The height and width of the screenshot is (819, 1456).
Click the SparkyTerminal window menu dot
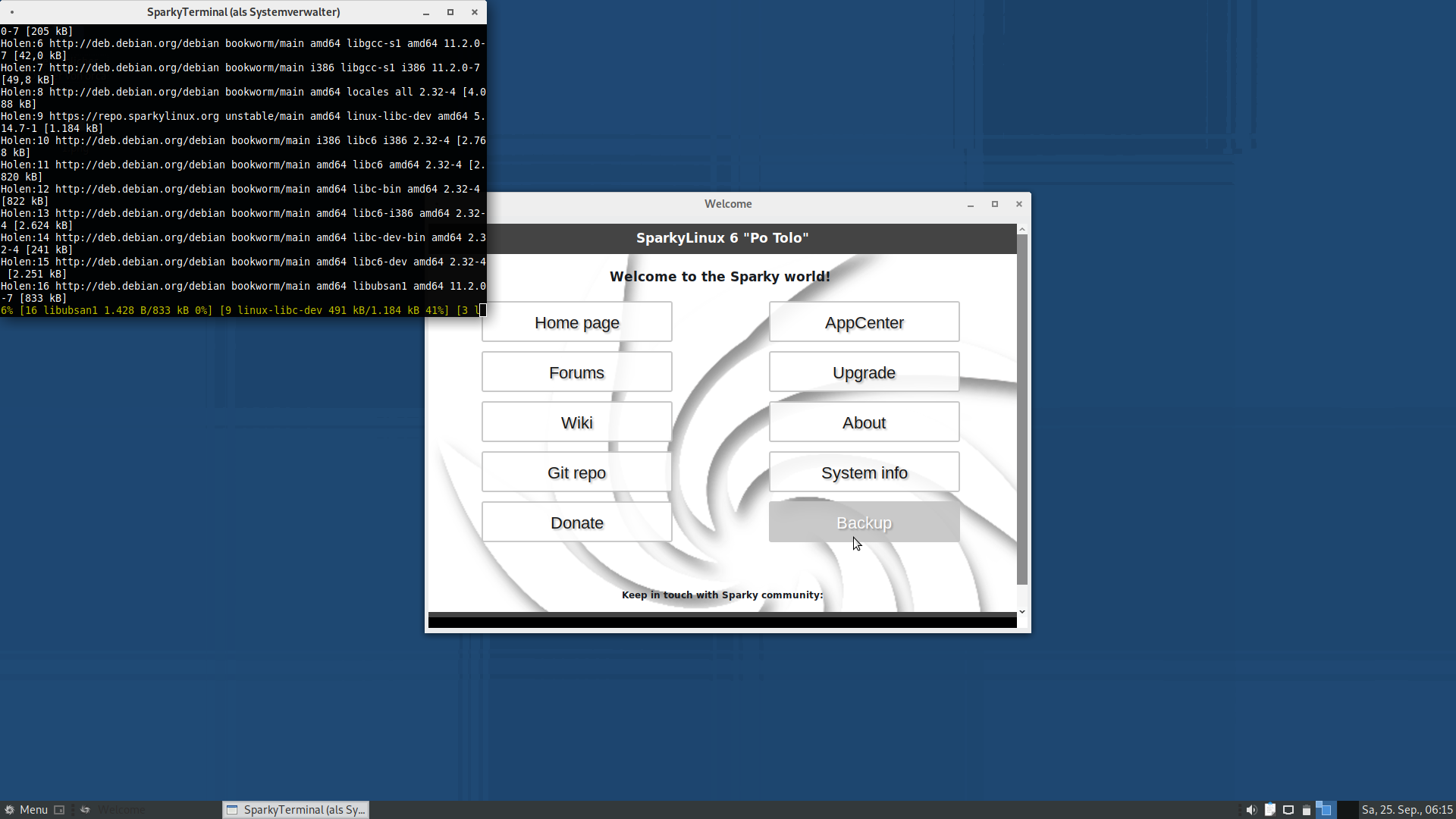point(12,12)
